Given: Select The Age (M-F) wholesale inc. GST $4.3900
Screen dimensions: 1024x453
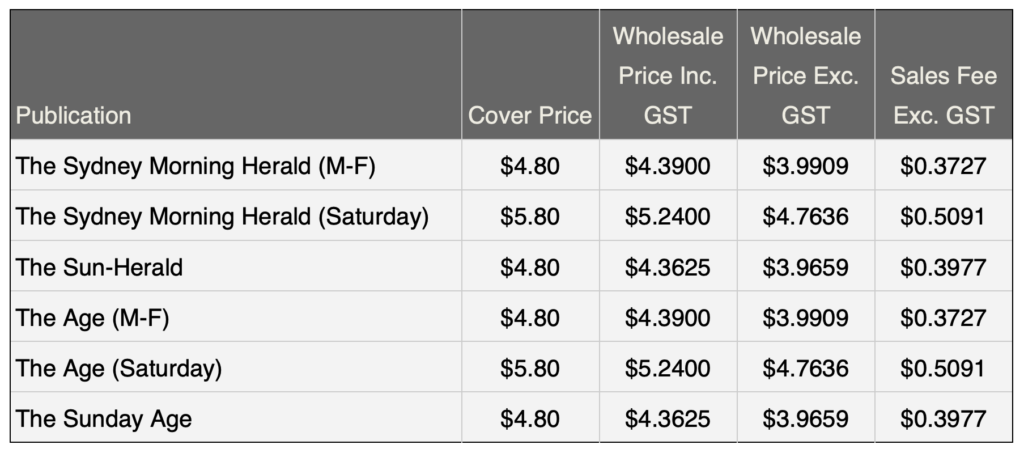Looking at the screenshot, I should point(668,318).
